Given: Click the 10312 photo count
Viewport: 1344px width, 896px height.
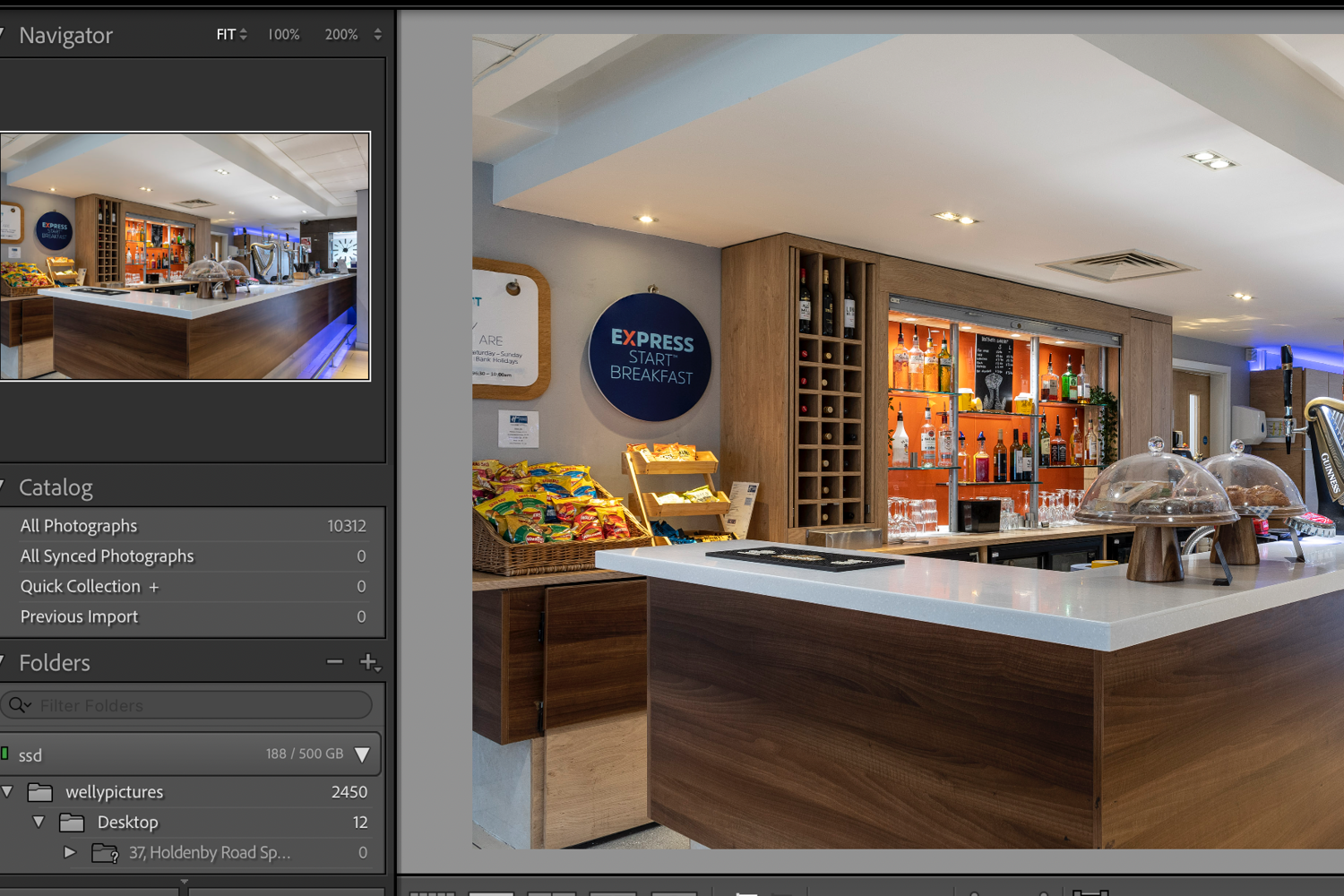Looking at the screenshot, I should (x=347, y=526).
